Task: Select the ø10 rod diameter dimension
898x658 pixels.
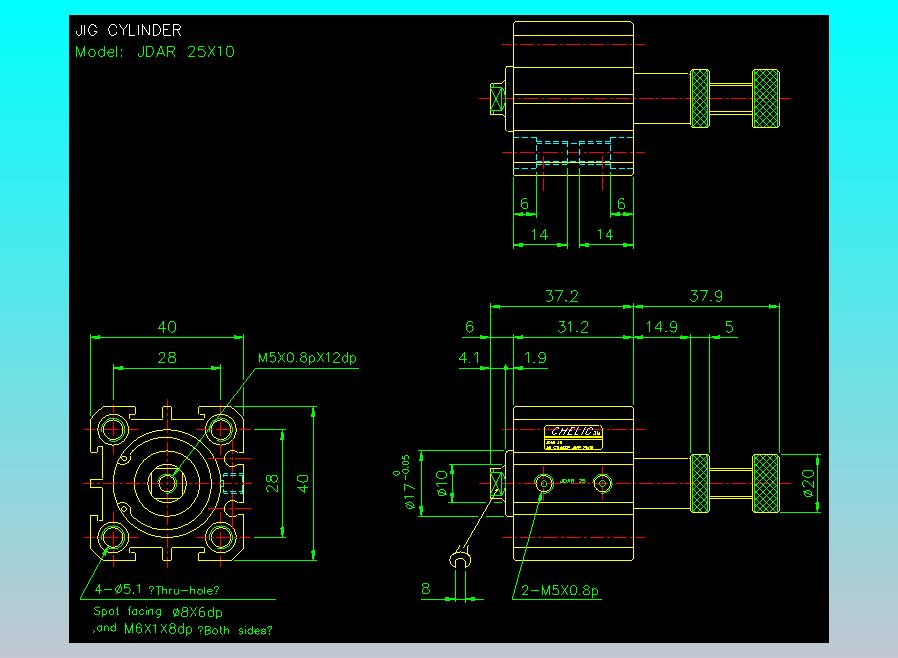Action: (441, 483)
